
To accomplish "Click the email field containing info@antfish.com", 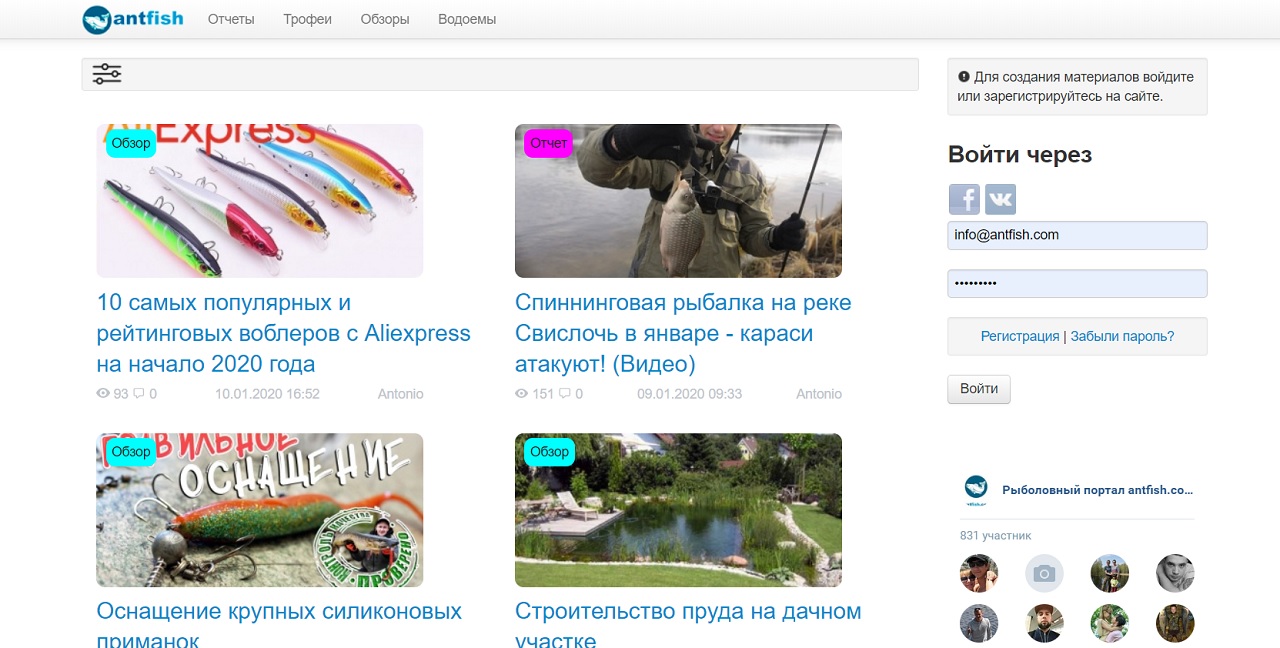I will (1077, 235).
